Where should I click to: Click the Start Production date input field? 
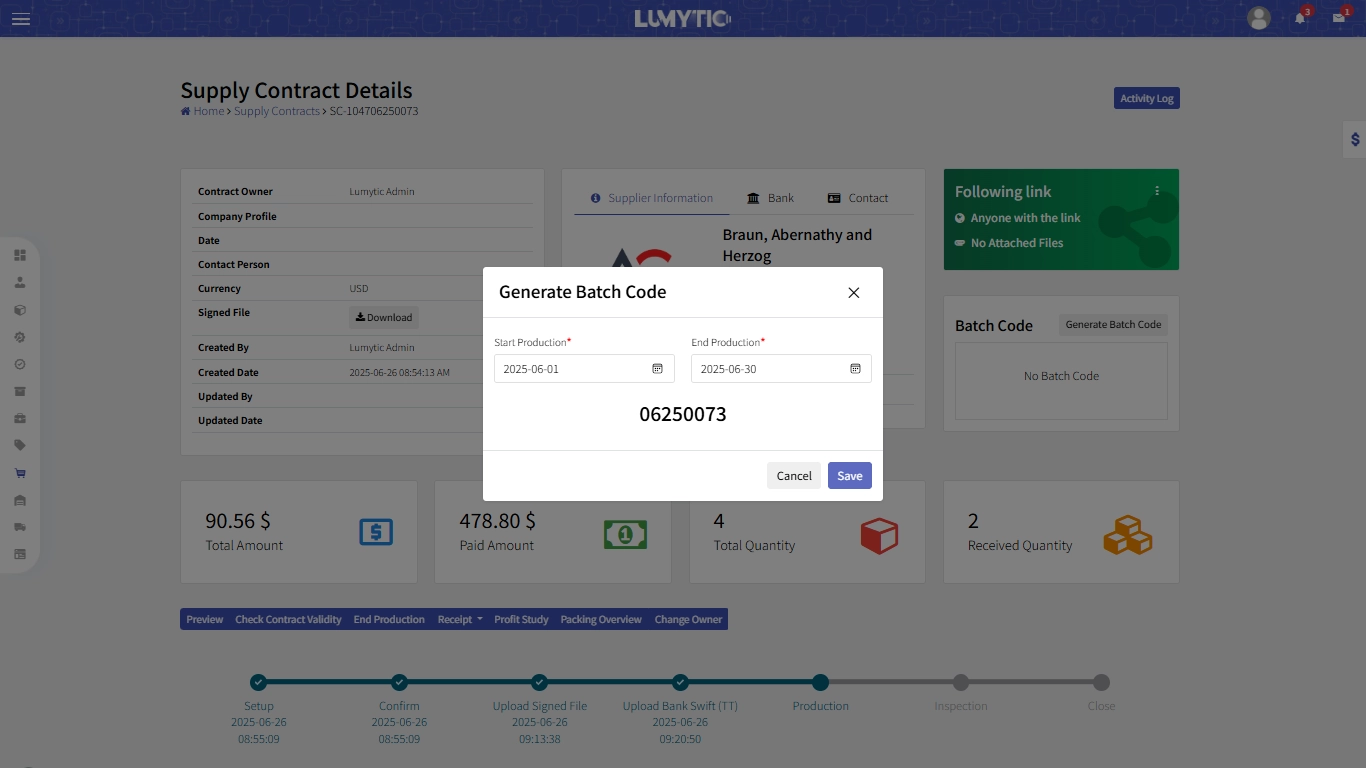(x=570, y=368)
